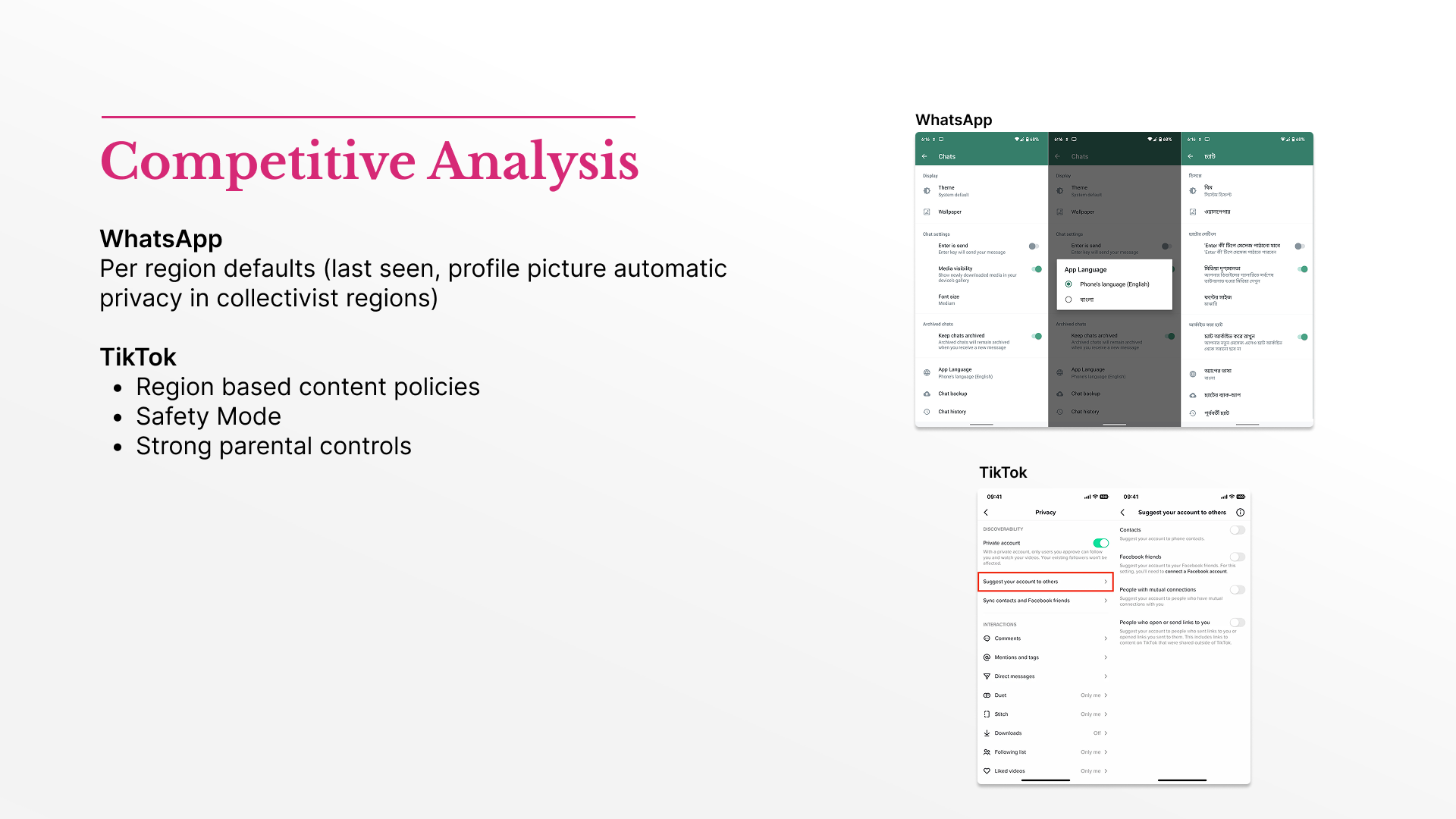This screenshot has width=1456, height=819.
Task: Click the 'TikTok' caption above the TikTok screenshots
Action: 1003,472
